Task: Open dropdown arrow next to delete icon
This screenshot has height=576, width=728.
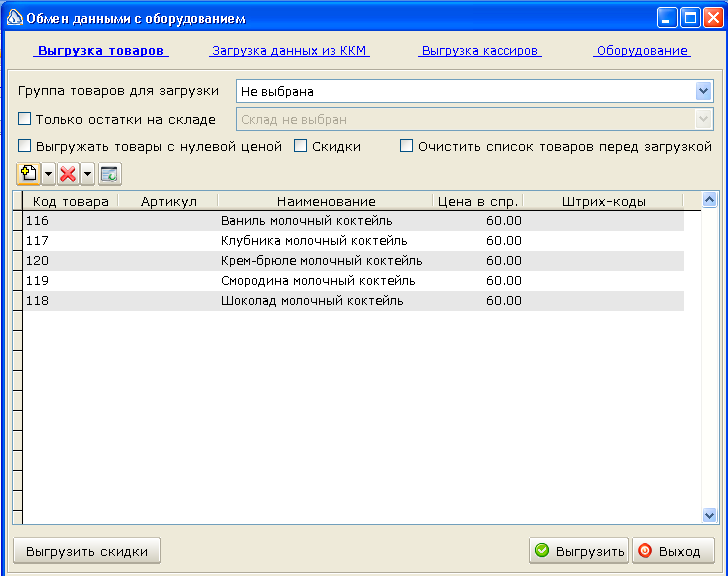Action: (x=88, y=175)
